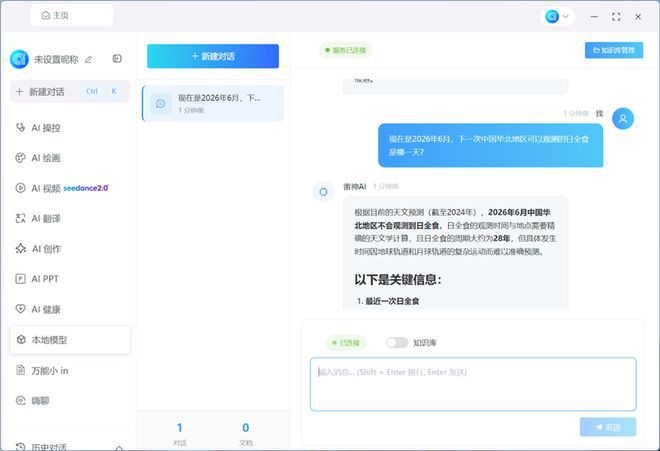
Task: Click the blue user question message bubble
Action: (490, 145)
